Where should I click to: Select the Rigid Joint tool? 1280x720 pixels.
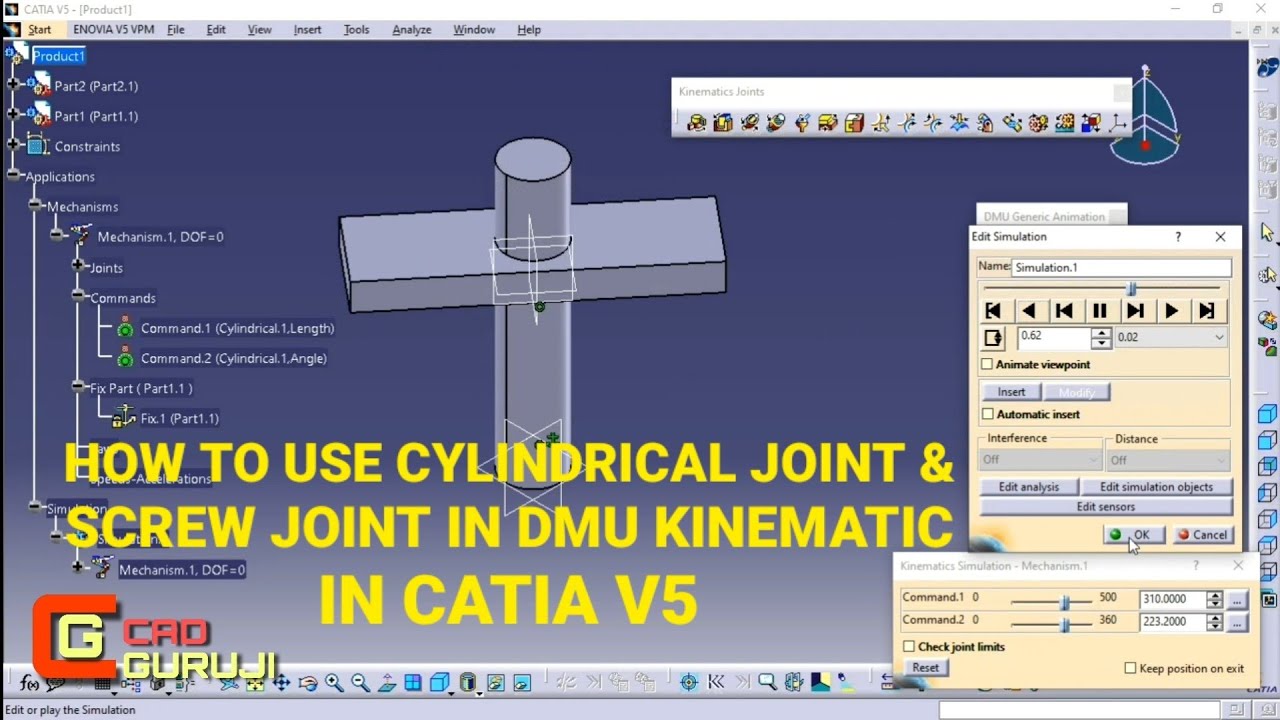click(x=854, y=123)
